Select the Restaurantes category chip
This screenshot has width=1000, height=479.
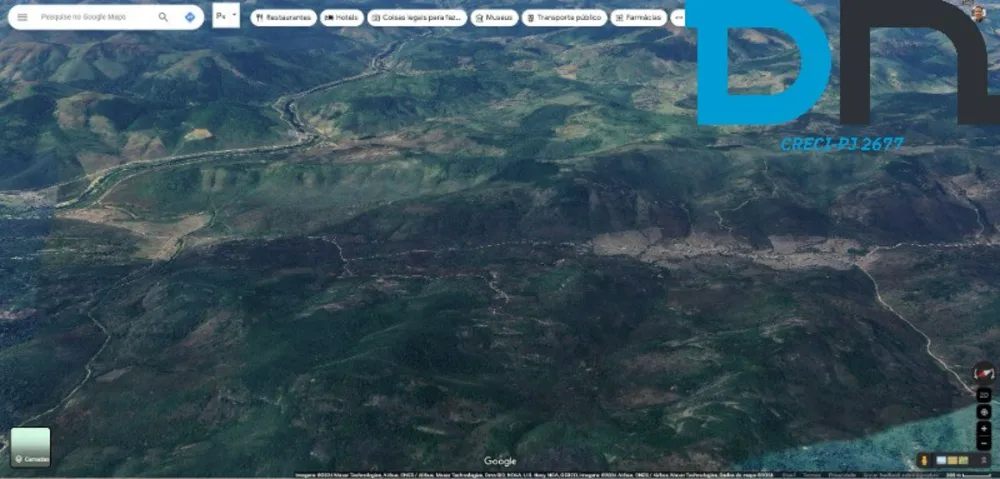pyautogui.click(x=283, y=18)
